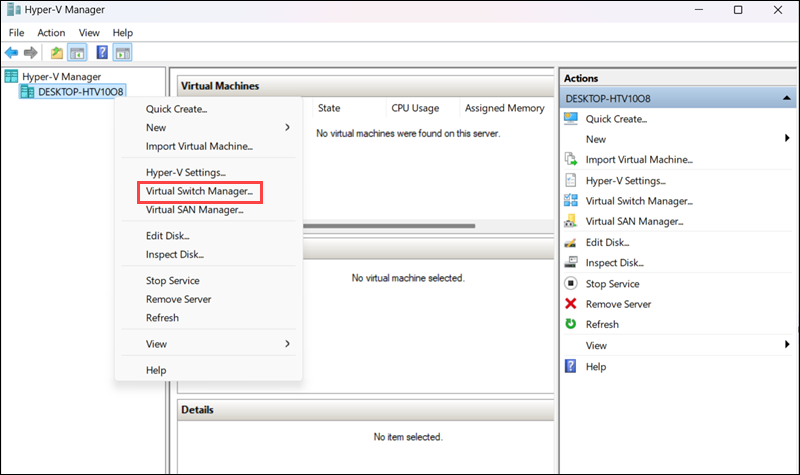The image size is (800, 475).
Task: Click Virtual SAN Manager icon in Actions
Action: 570,221
